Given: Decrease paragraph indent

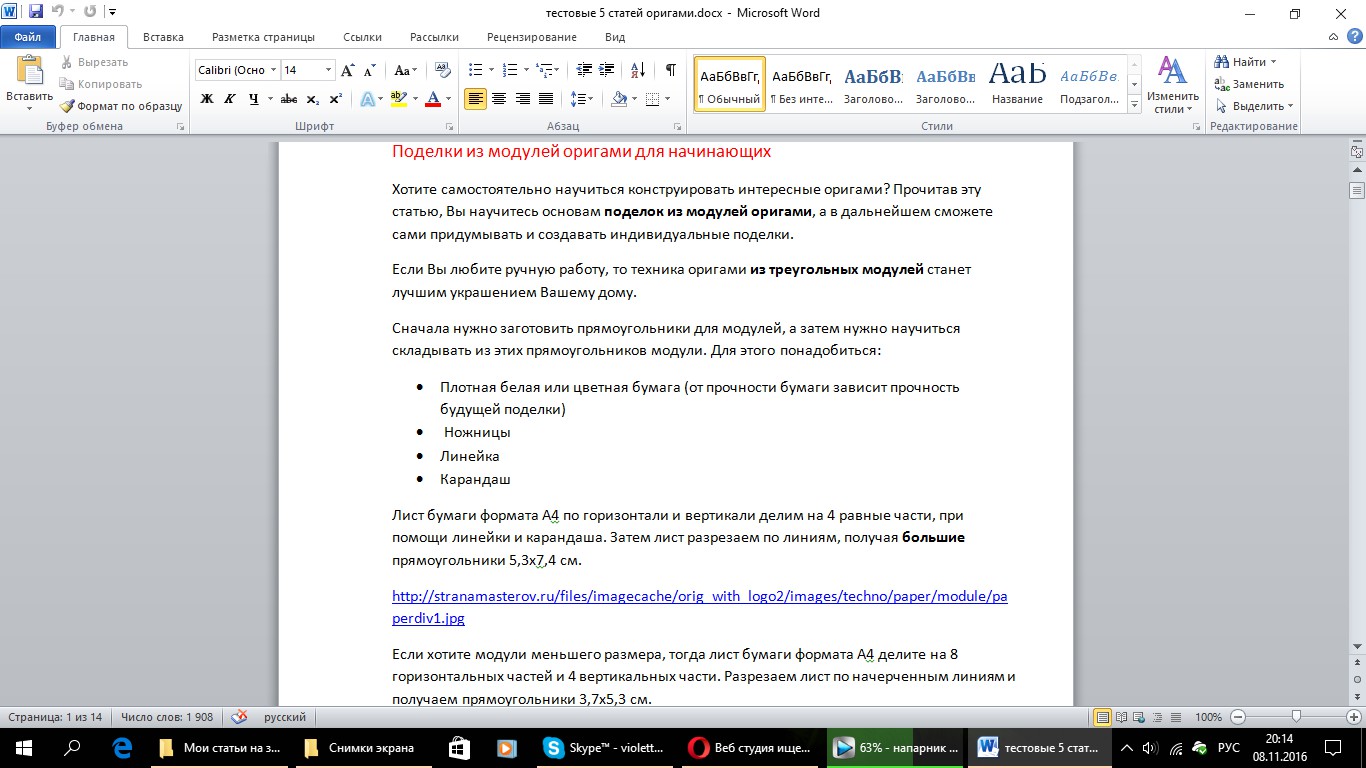Looking at the screenshot, I should tap(584, 70).
